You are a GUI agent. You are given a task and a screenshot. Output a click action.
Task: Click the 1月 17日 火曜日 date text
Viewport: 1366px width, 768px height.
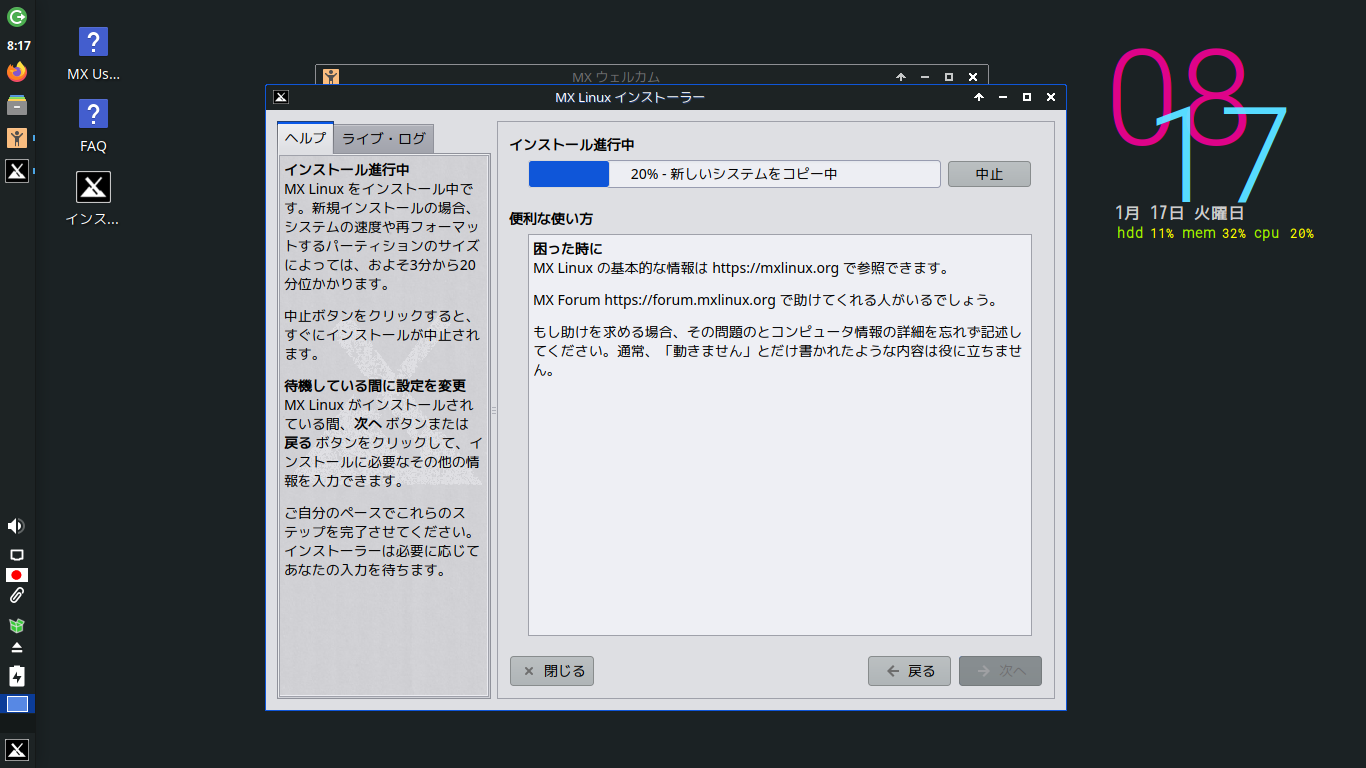coord(1180,213)
